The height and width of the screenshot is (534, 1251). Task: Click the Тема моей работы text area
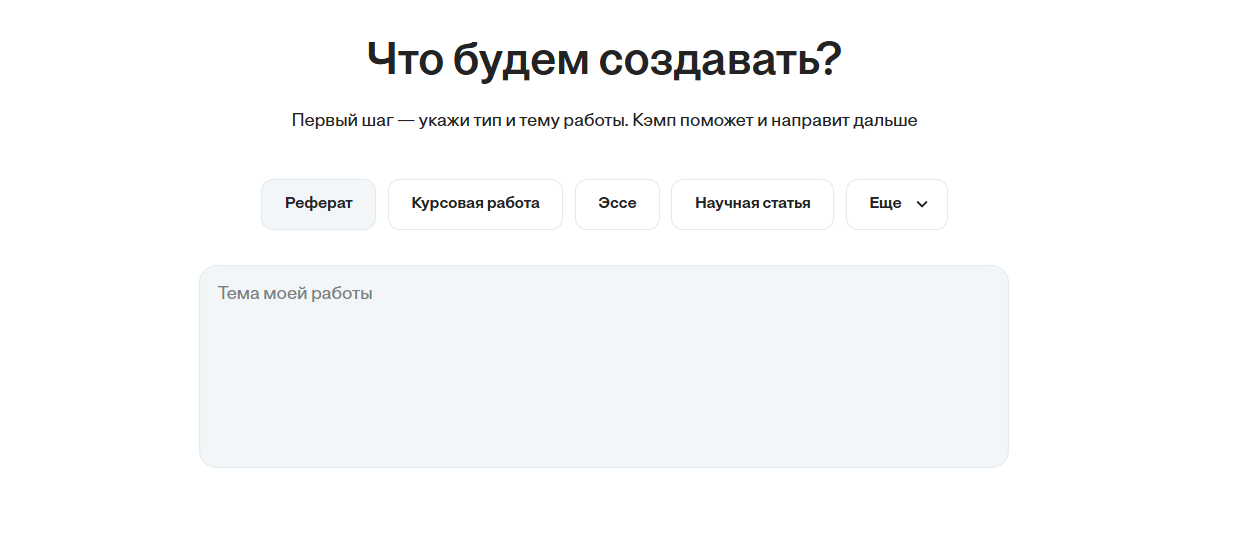point(603,365)
